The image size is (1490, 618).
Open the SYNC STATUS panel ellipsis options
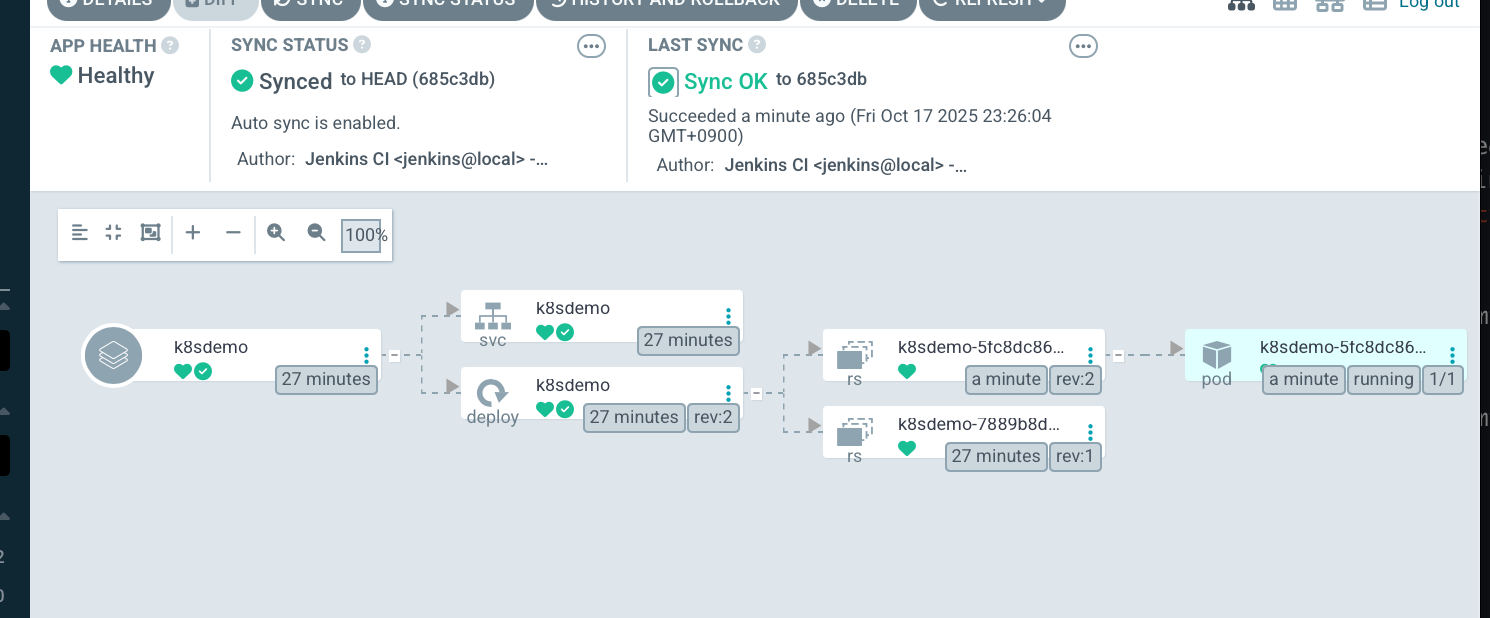591,46
